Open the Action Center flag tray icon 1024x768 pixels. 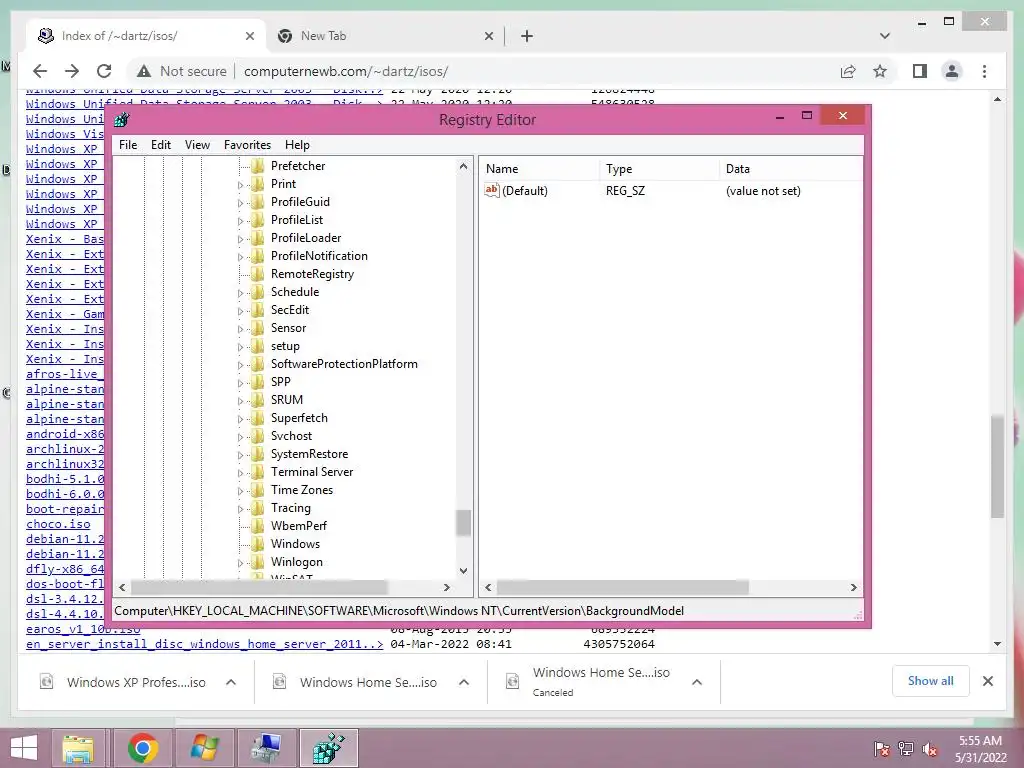tap(882, 748)
